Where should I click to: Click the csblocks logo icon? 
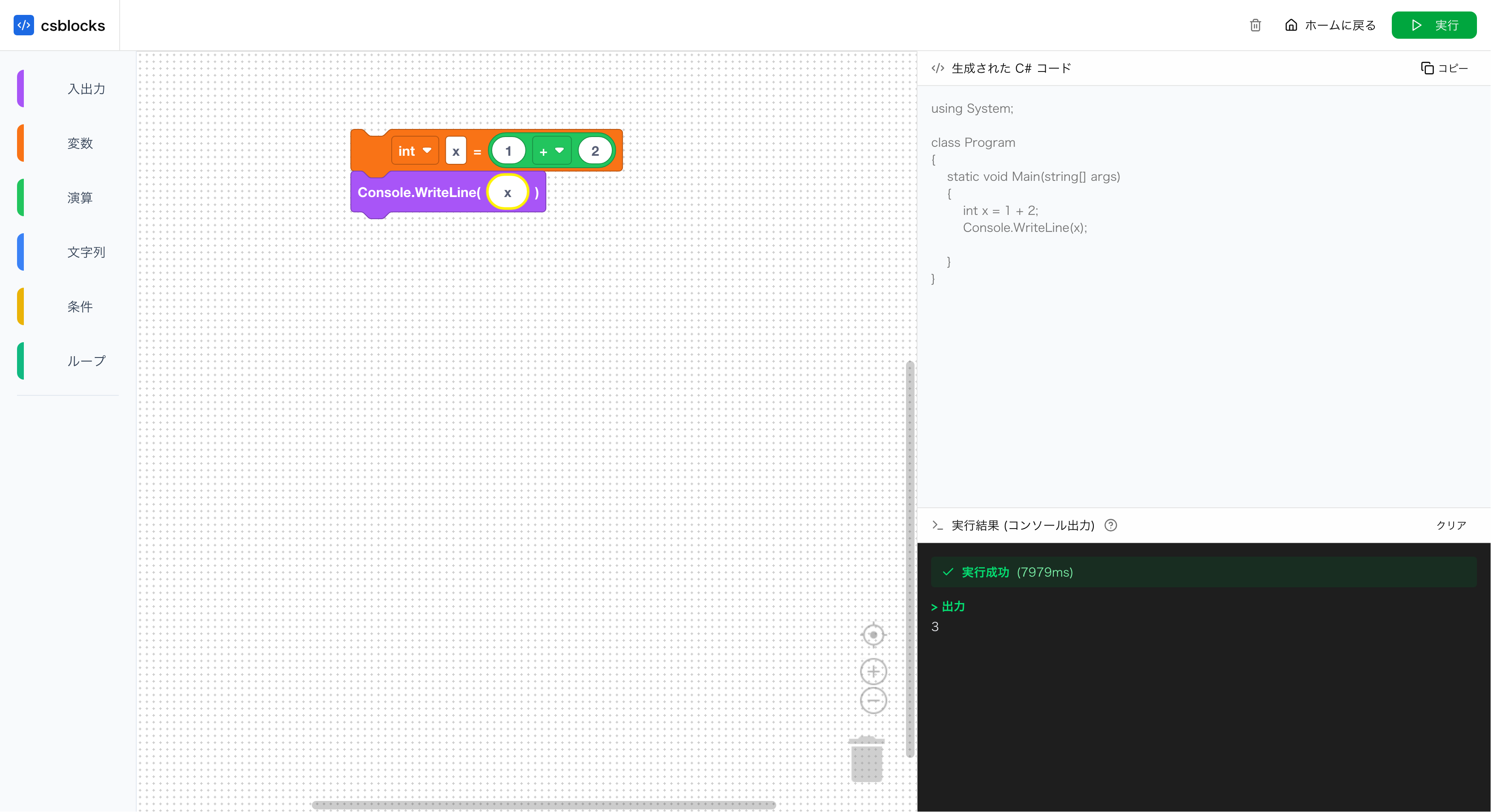(x=24, y=25)
